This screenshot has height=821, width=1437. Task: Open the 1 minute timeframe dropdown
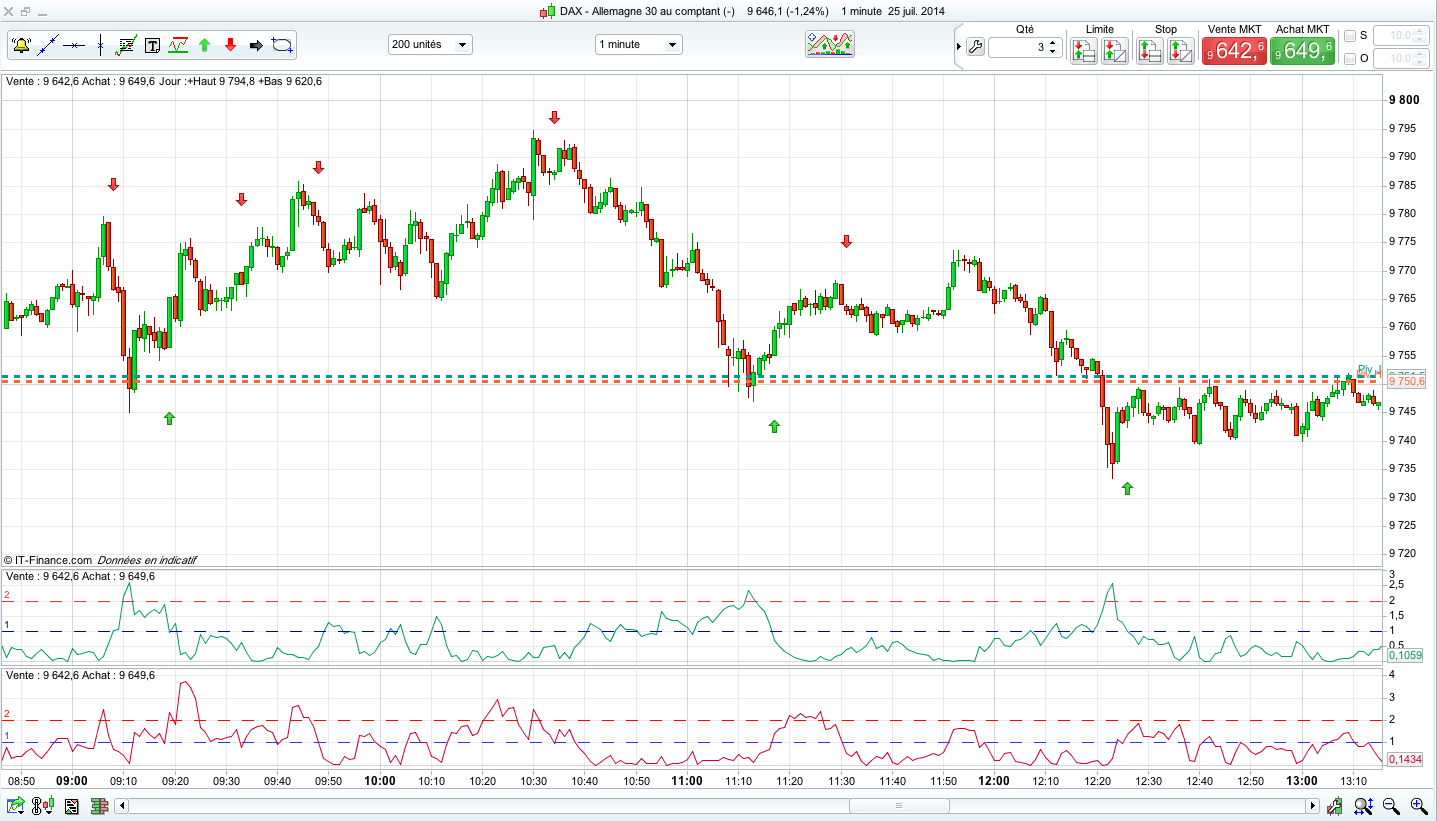click(638, 45)
